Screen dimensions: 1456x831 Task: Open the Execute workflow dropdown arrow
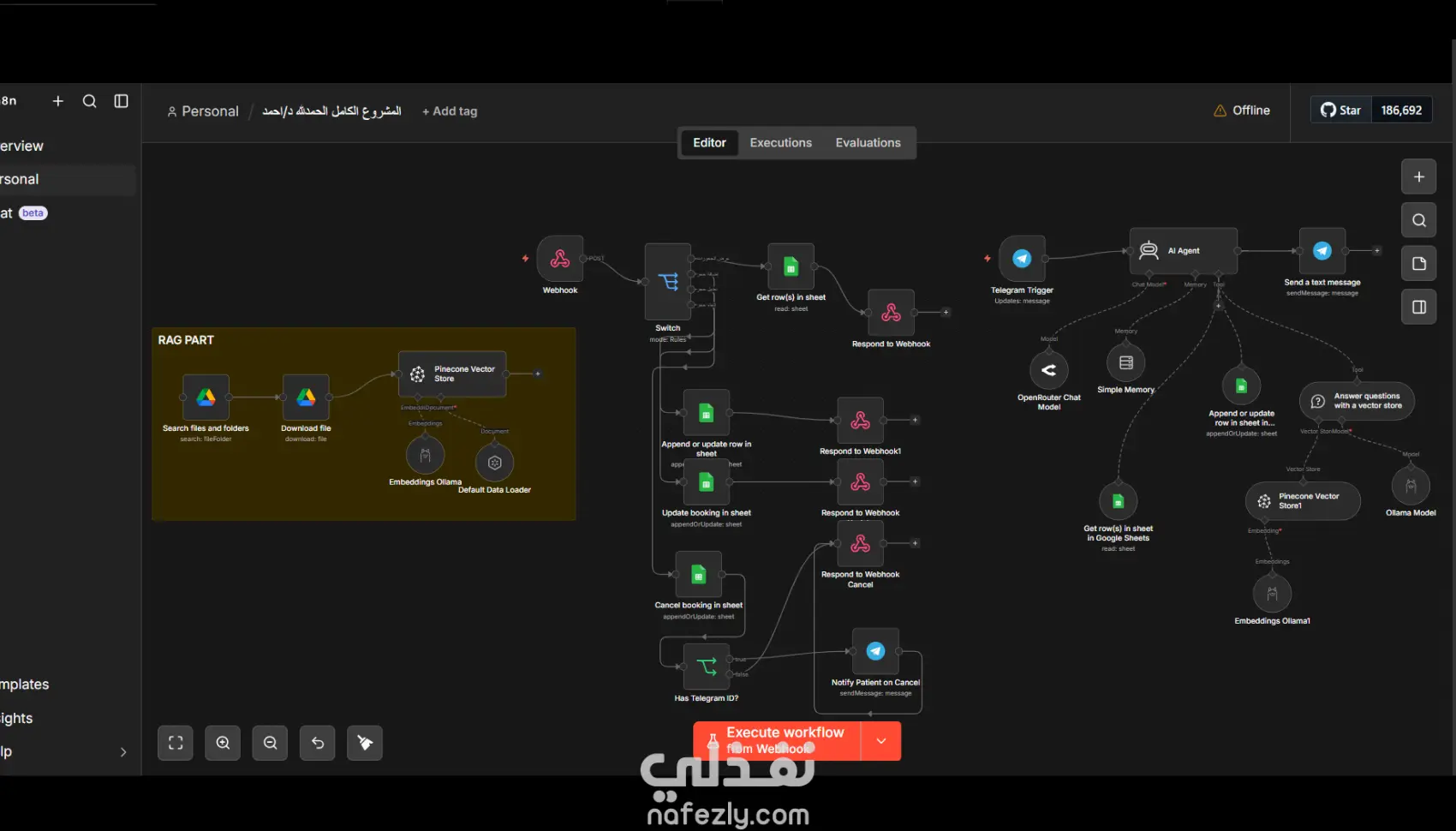881,741
